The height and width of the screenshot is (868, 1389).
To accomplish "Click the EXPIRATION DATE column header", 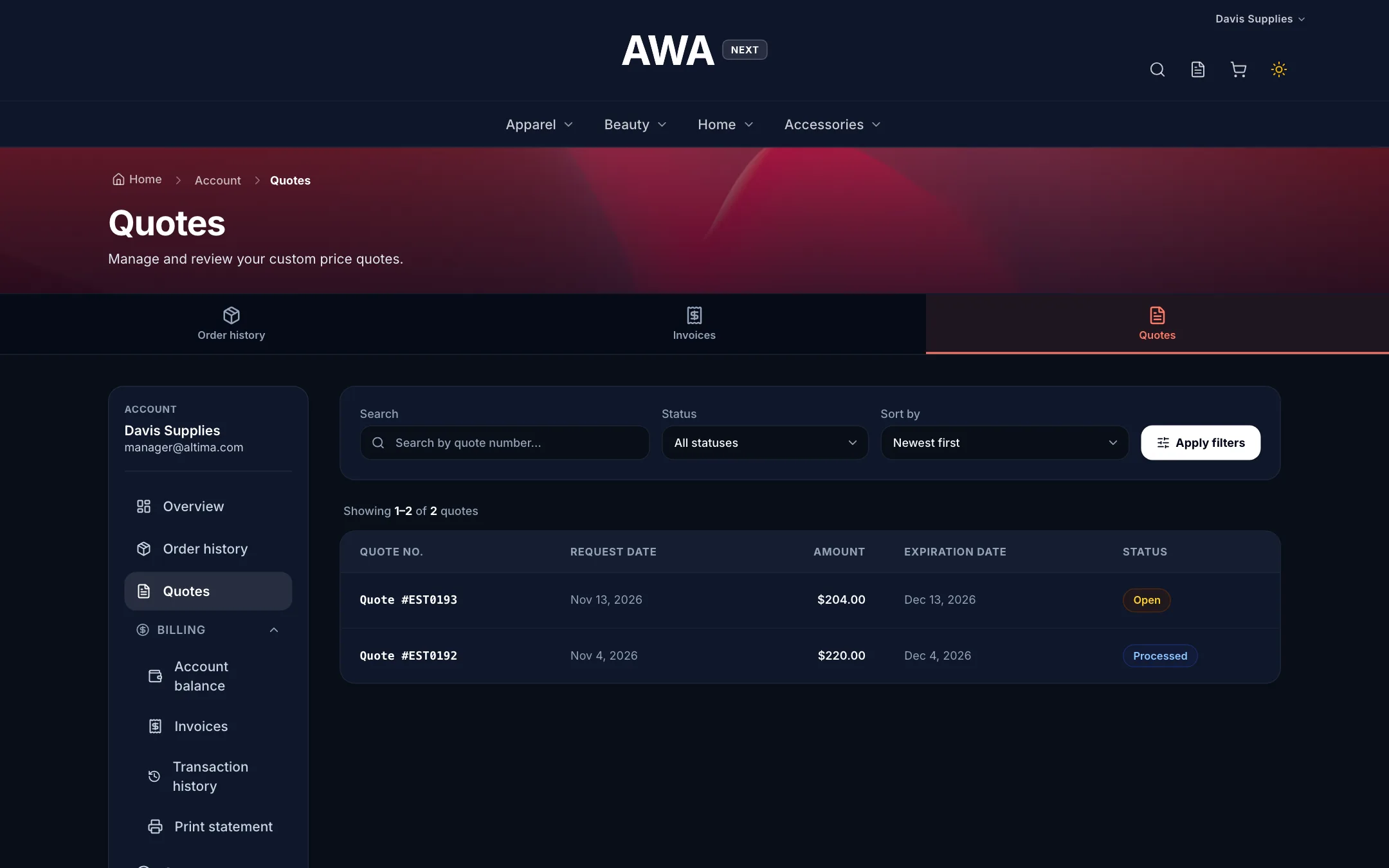I will pyautogui.click(x=955, y=552).
